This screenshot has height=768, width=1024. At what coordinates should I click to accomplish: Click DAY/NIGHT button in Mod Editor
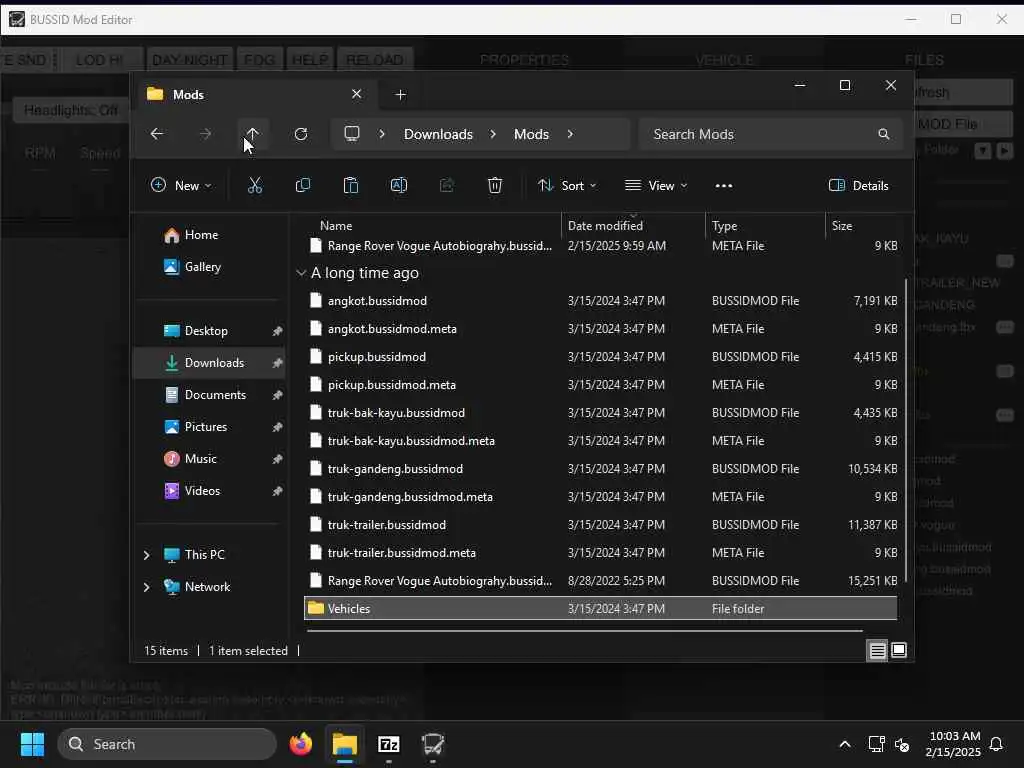point(189,60)
